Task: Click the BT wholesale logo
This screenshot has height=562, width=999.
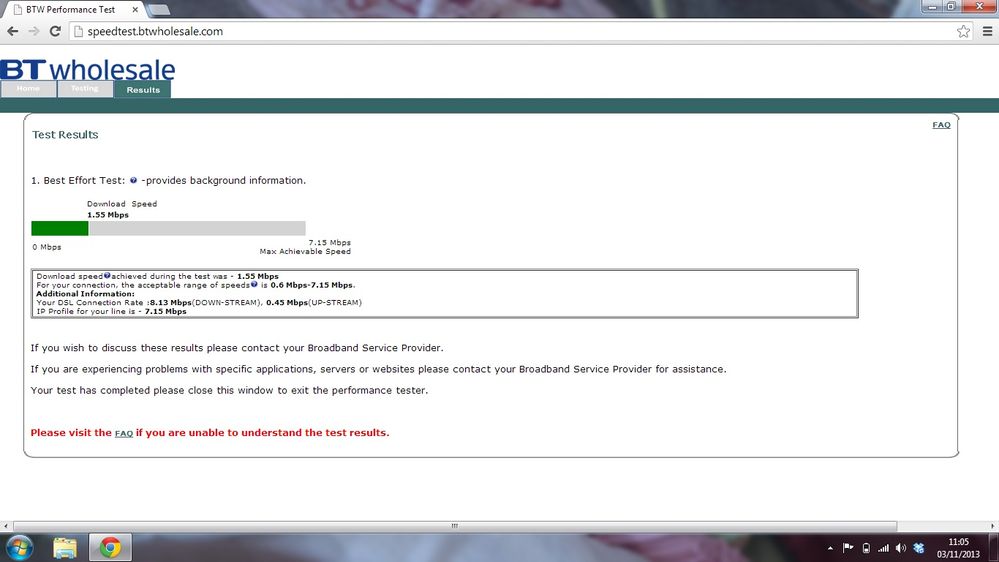Action: point(88,69)
